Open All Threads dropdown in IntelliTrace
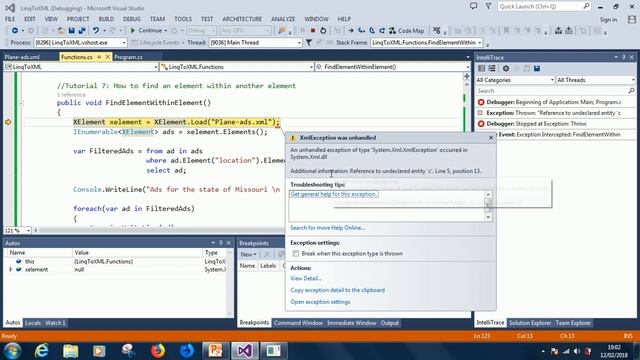 pyautogui.click(x=596, y=80)
